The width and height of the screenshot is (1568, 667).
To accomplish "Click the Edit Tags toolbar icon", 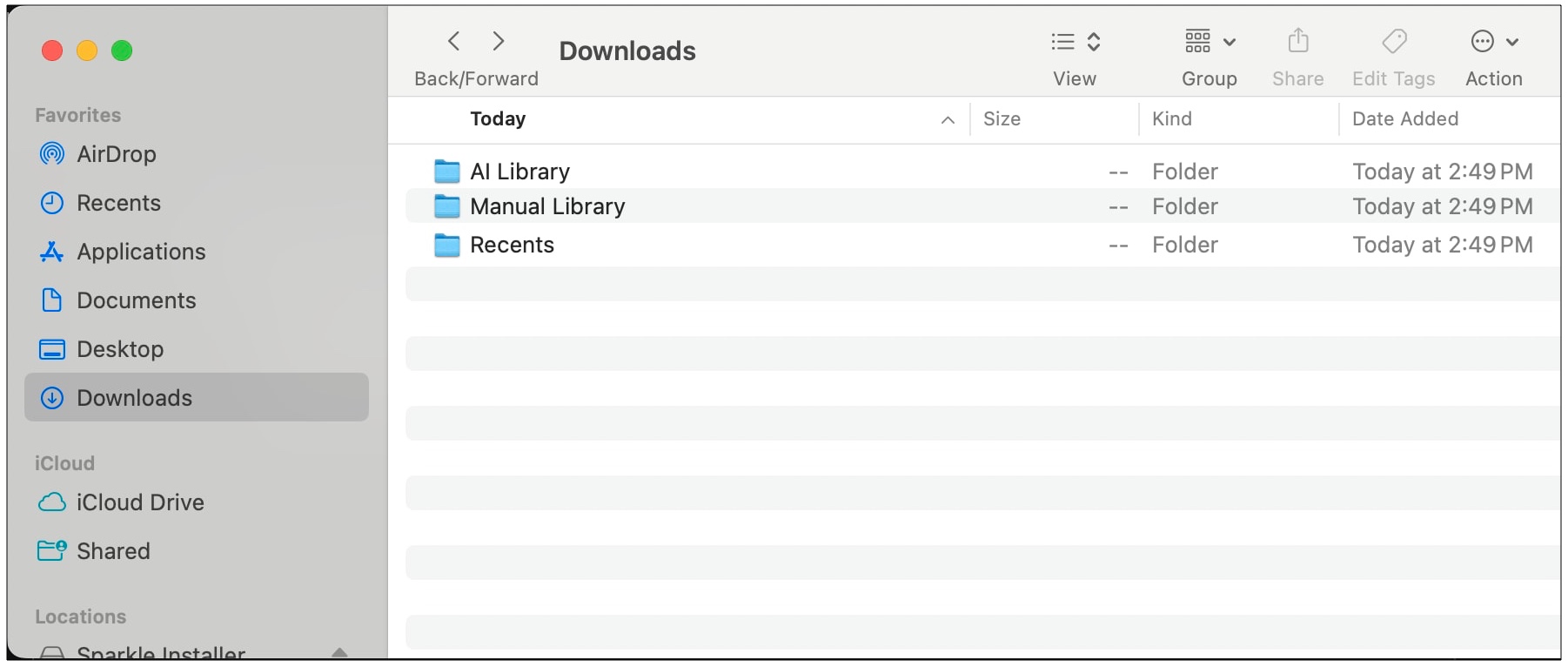I will tap(1393, 40).
